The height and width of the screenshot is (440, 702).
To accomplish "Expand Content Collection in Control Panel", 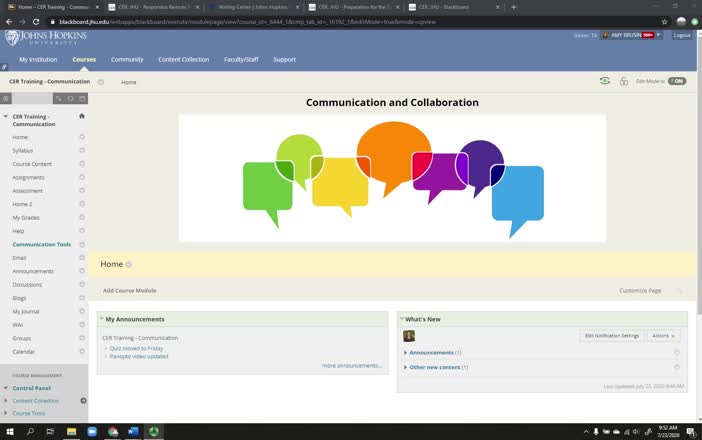I will pos(5,401).
